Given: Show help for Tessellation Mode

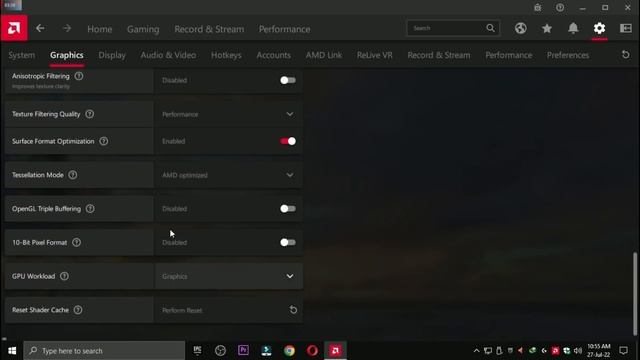Looking at the screenshot, I should tap(73, 175).
